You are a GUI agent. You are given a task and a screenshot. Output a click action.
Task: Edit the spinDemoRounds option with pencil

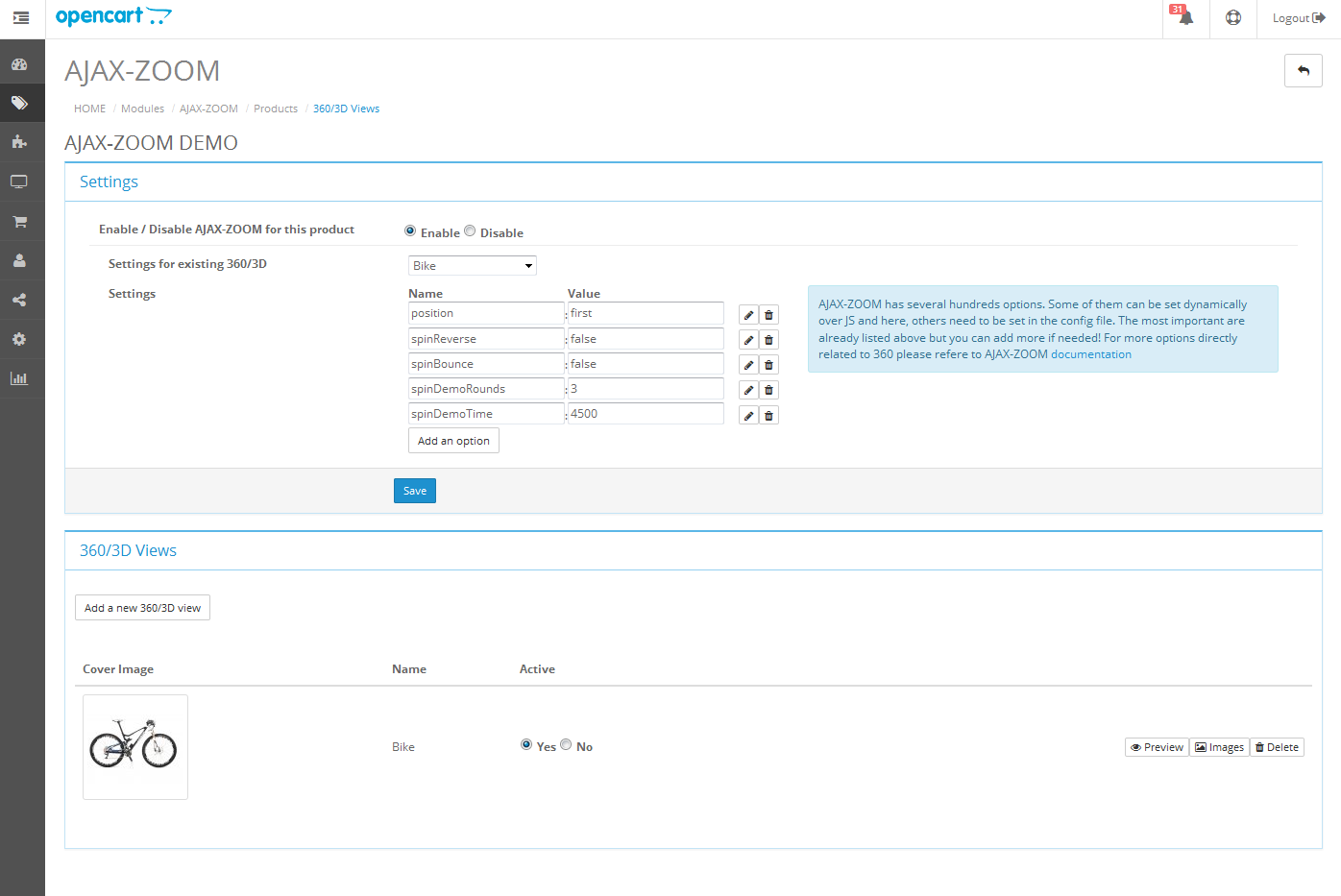point(748,390)
